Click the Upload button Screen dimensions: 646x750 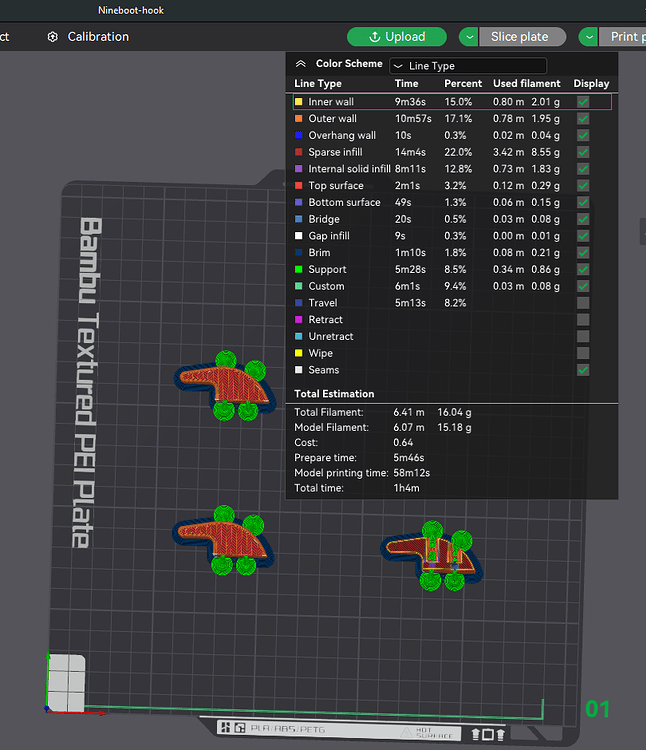397,37
